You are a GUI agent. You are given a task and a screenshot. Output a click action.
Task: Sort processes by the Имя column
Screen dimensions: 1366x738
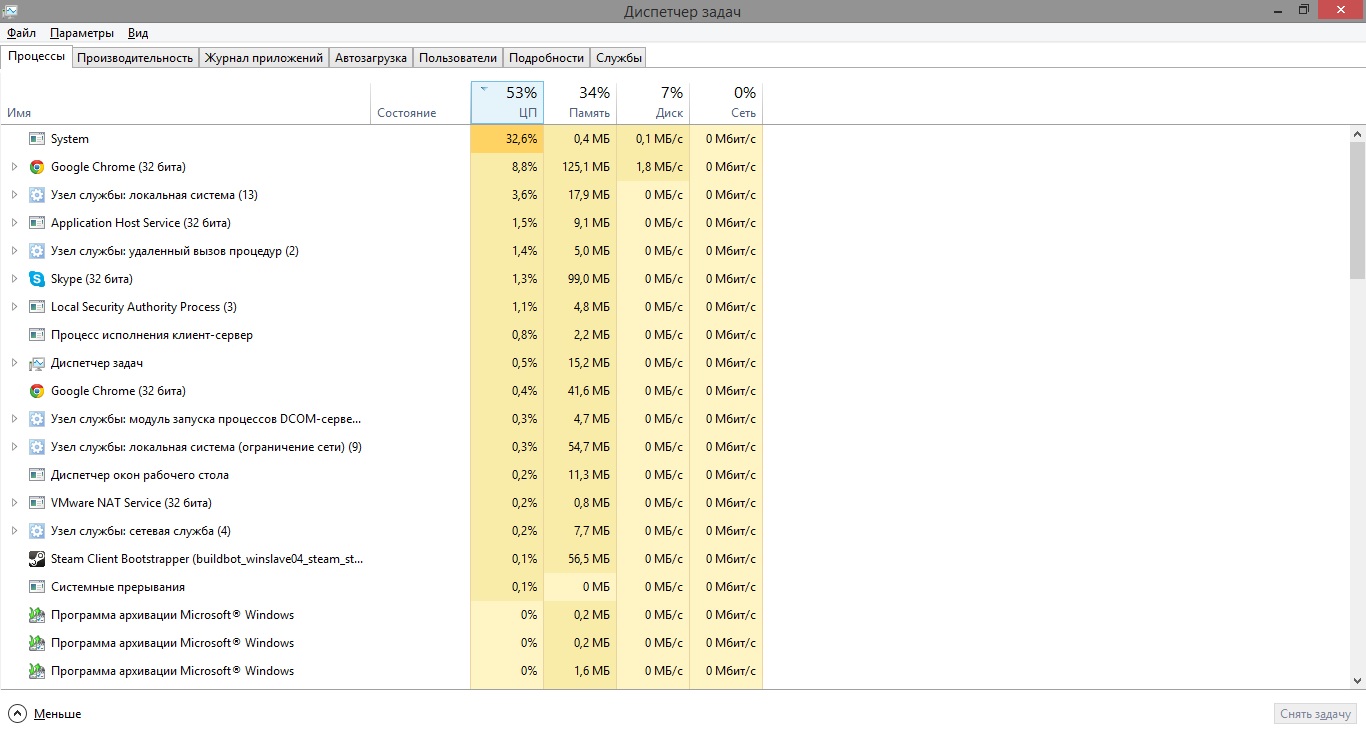tap(186, 102)
